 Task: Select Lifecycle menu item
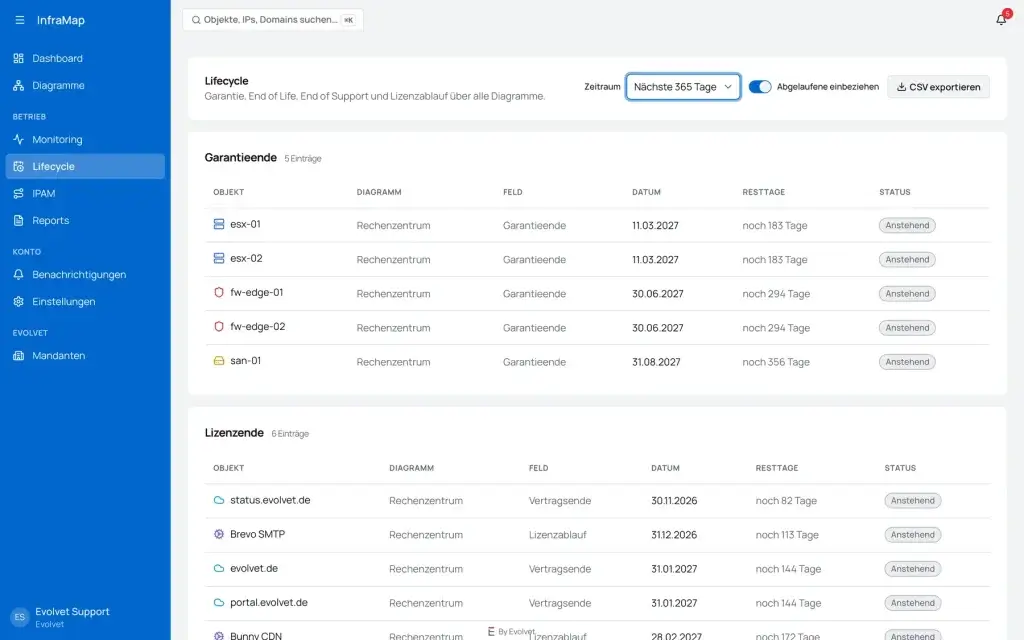click(85, 167)
